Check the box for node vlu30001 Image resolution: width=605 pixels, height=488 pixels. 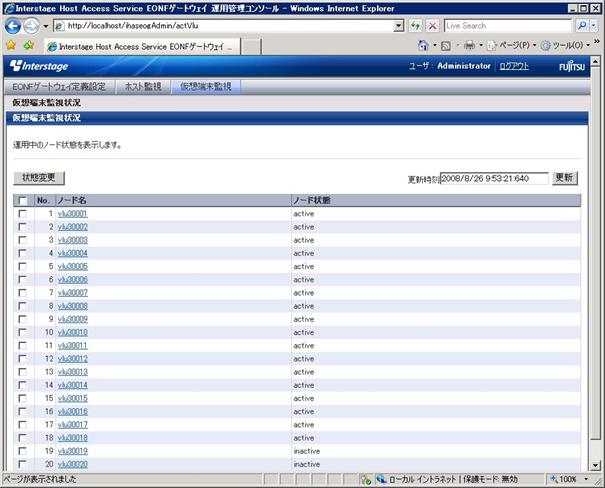22,214
